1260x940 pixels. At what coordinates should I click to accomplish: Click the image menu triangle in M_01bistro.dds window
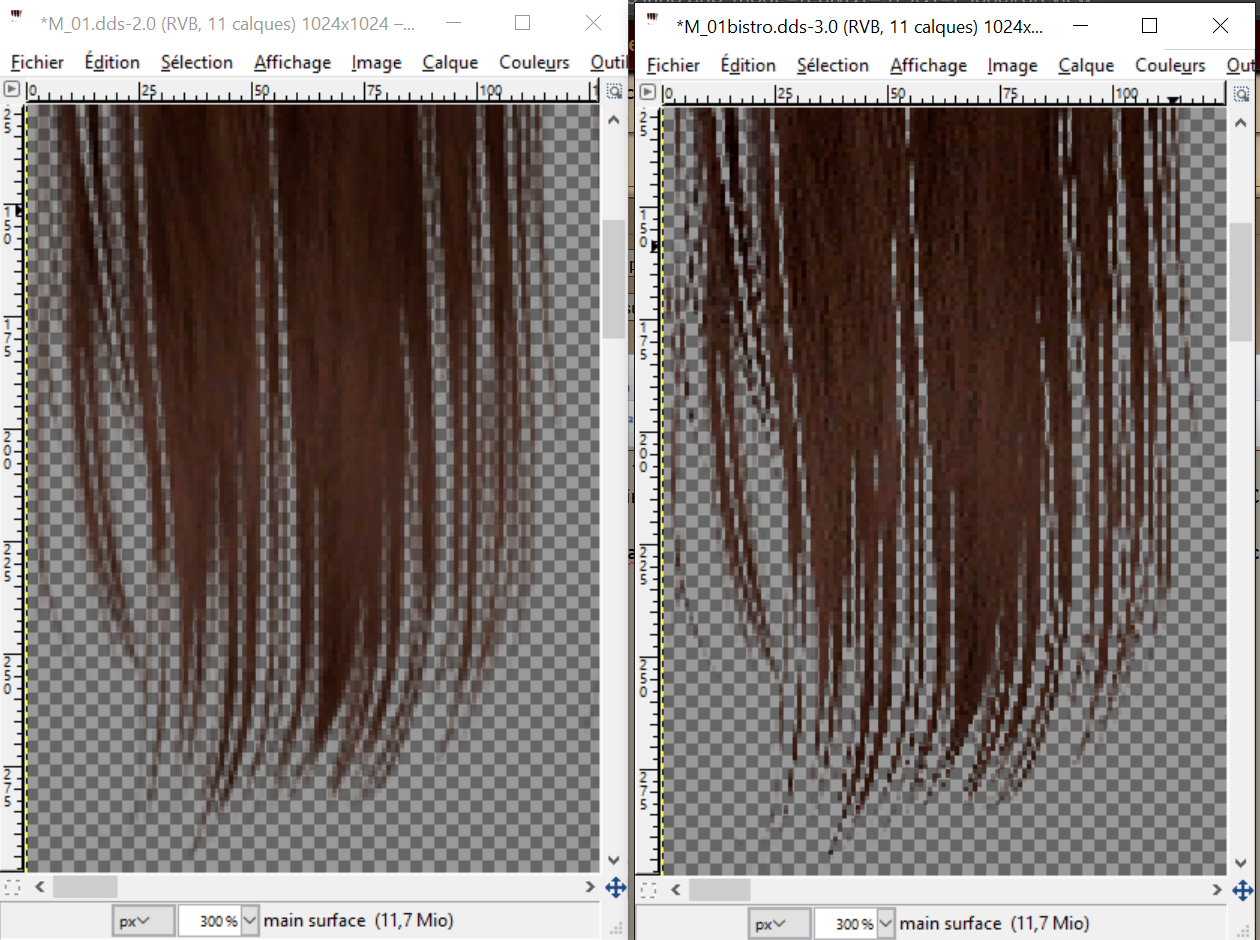648,92
